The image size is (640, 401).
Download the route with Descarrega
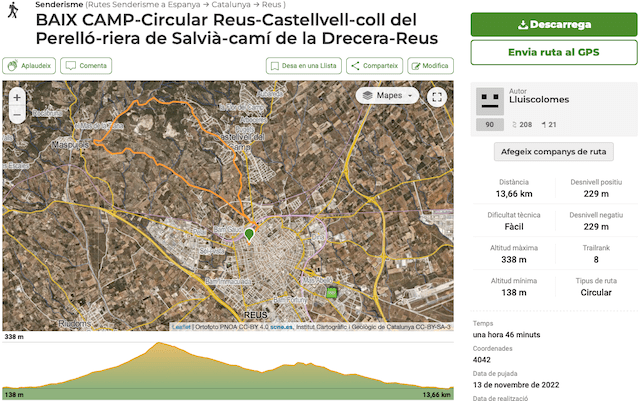pyautogui.click(x=553, y=24)
